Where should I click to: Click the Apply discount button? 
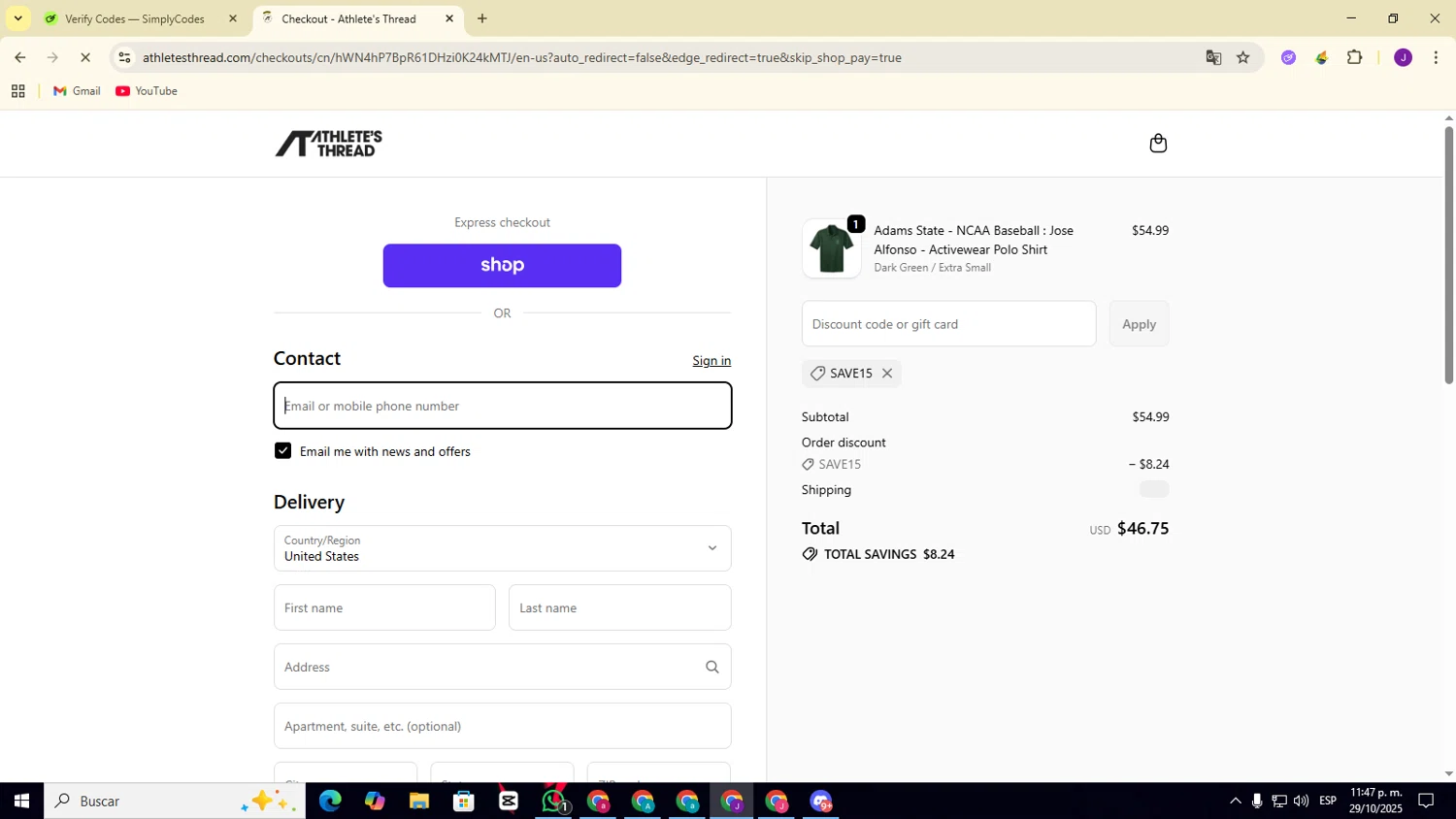click(1139, 324)
